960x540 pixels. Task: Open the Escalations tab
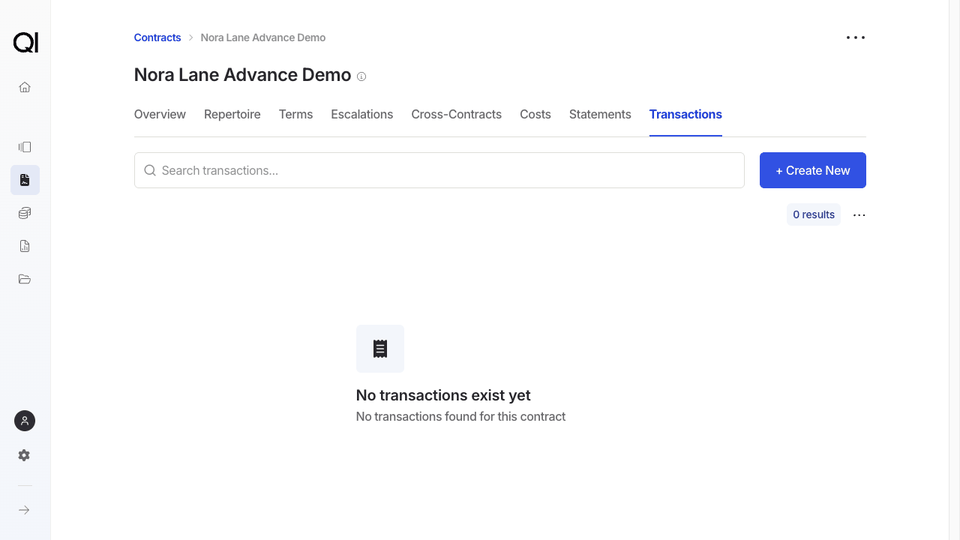pos(362,114)
